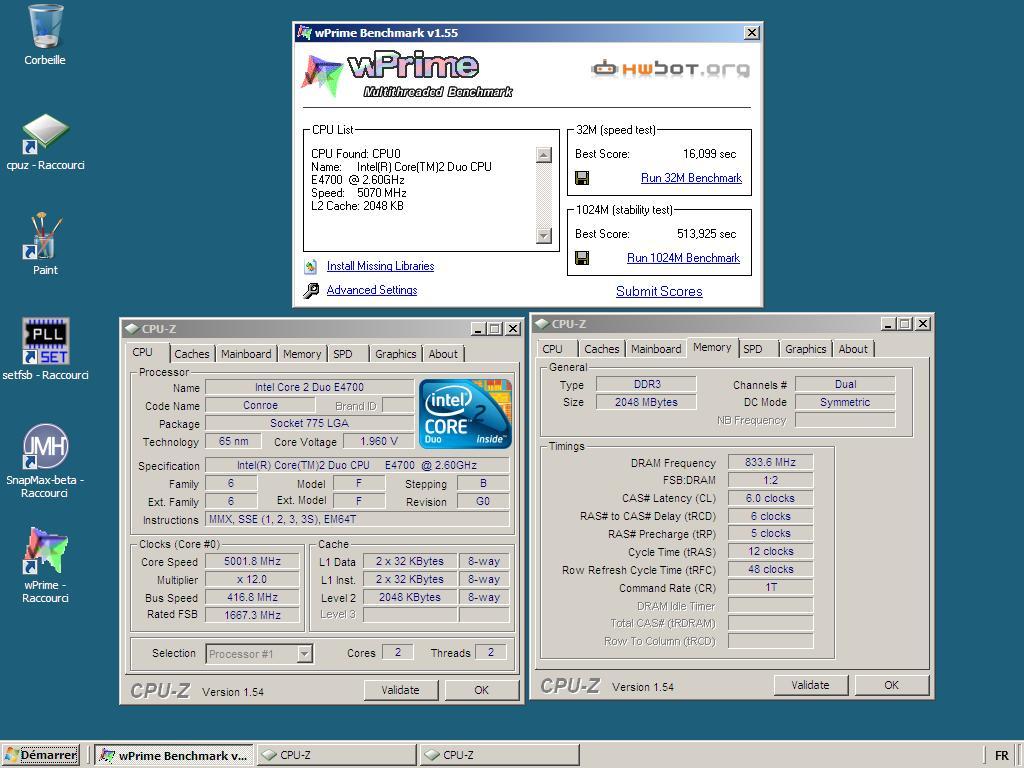The image size is (1024, 768).
Task: Open the Démarrer start menu
Action: (41, 755)
